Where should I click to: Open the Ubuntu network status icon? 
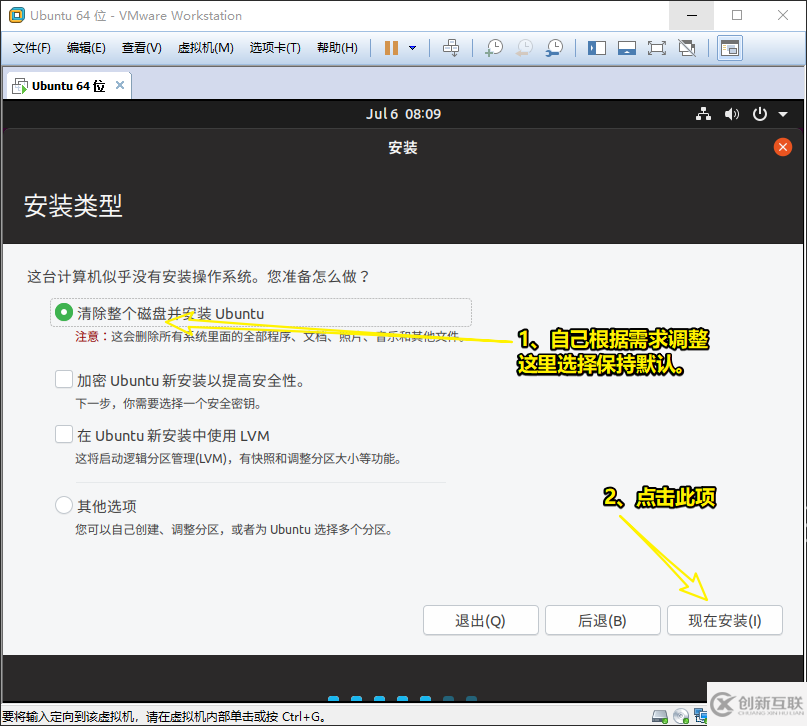click(703, 114)
